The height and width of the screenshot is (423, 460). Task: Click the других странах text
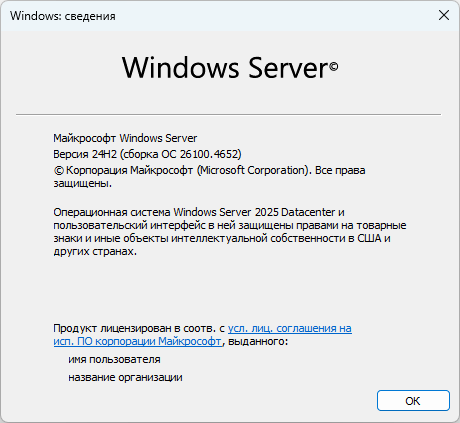[x=95, y=251]
